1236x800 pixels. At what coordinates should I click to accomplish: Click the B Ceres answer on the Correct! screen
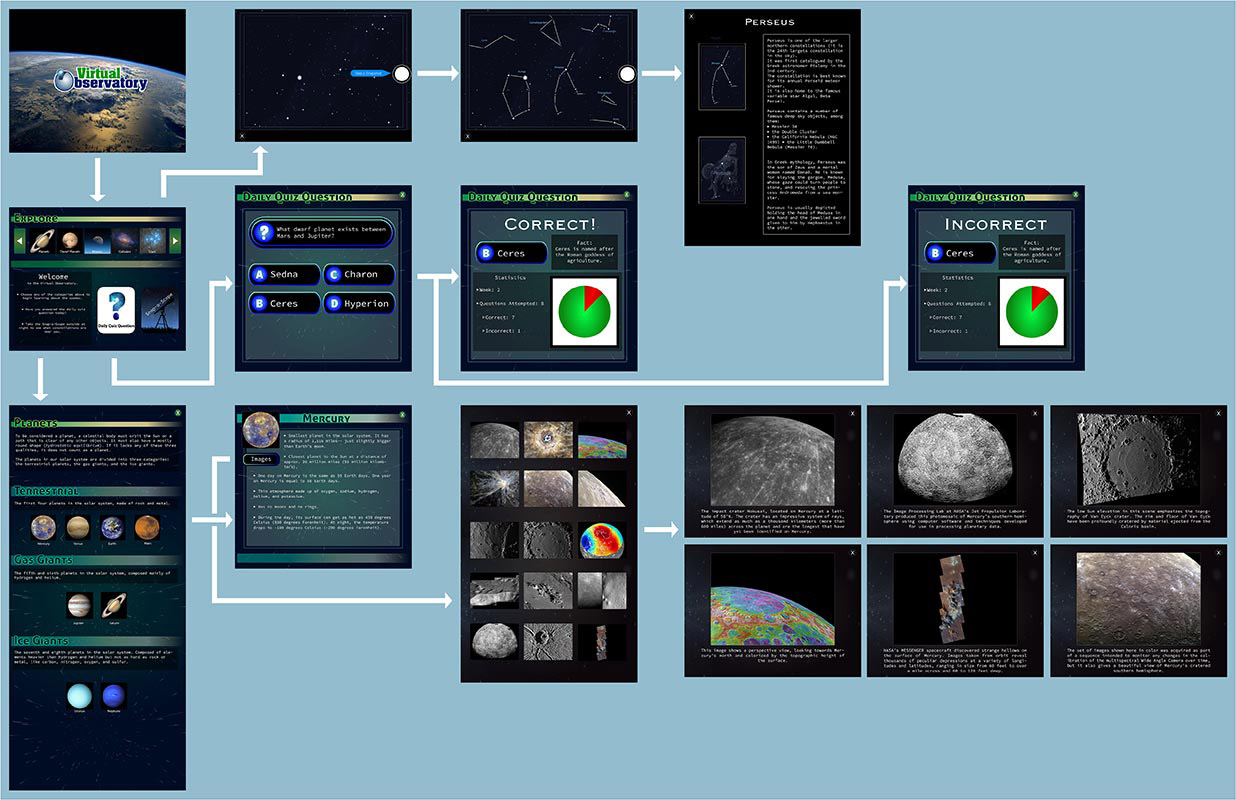tap(510, 253)
